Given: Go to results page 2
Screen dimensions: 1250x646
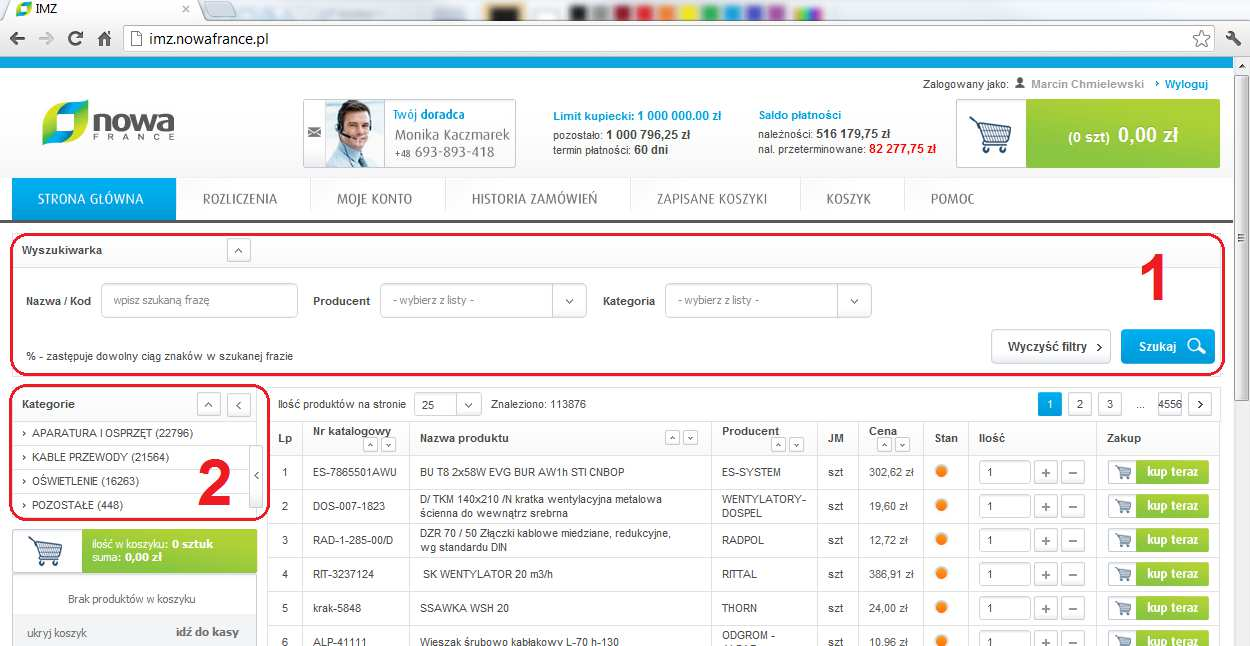Looking at the screenshot, I should (1079, 404).
